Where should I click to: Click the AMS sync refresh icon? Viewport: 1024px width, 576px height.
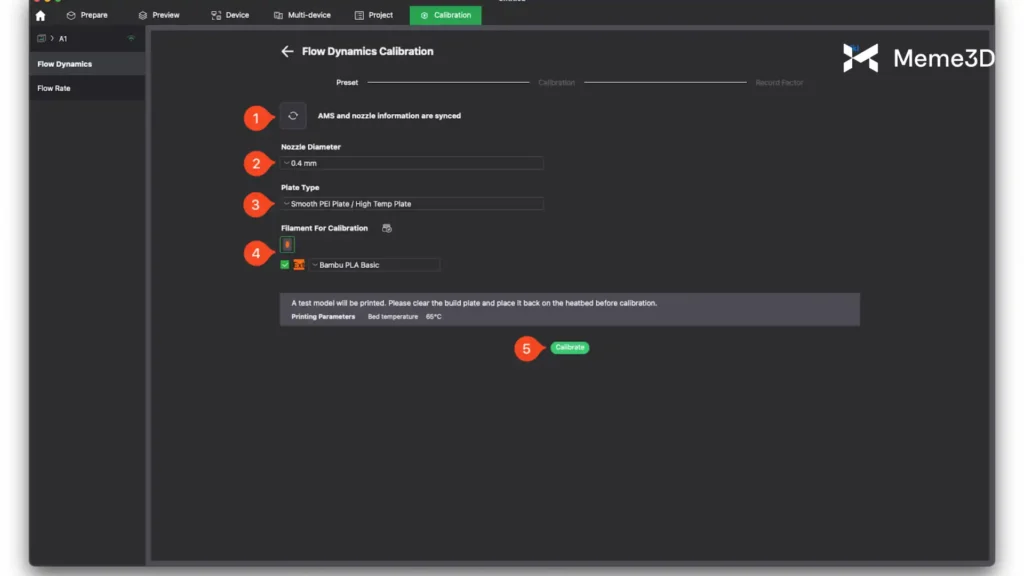tap(293, 116)
